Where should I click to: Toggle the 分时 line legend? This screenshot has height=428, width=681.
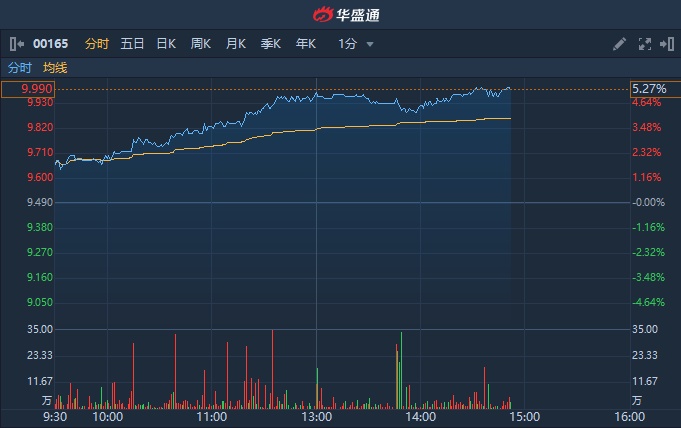[20, 68]
